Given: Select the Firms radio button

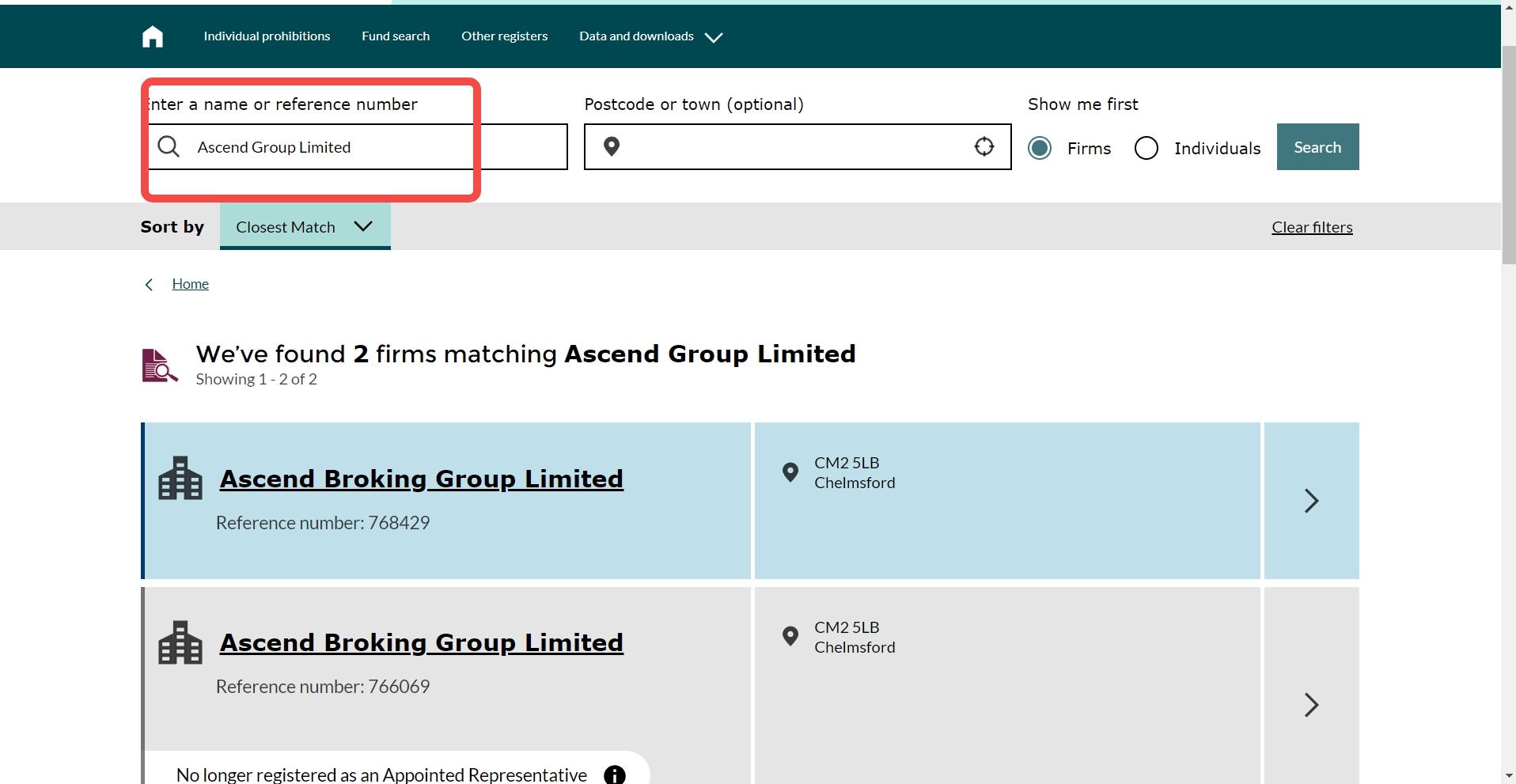Looking at the screenshot, I should tap(1040, 148).
